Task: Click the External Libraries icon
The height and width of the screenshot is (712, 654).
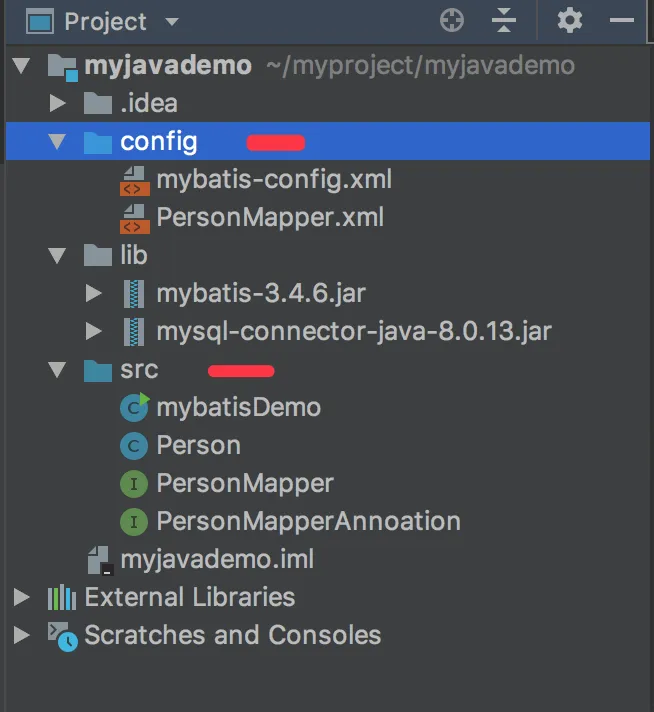Action: [x=62, y=598]
